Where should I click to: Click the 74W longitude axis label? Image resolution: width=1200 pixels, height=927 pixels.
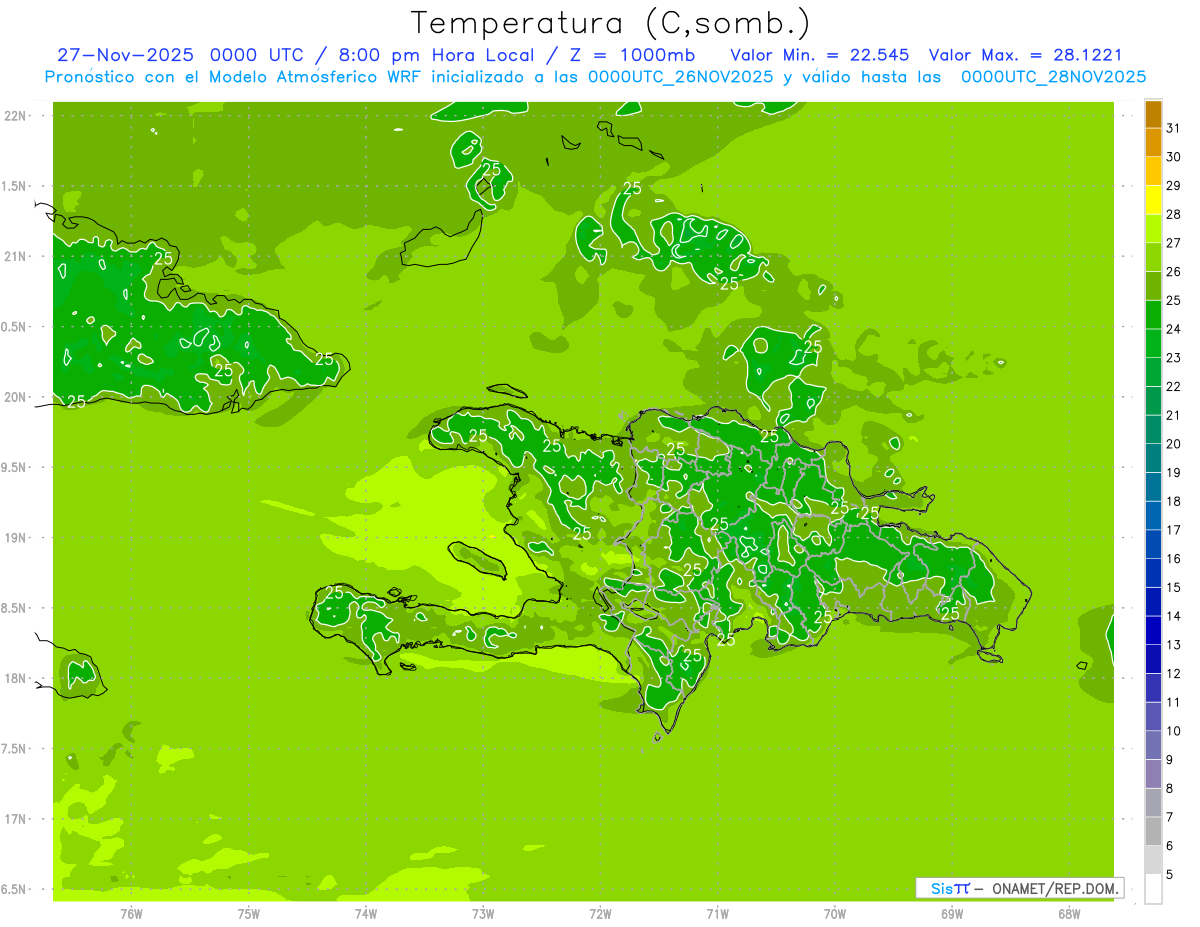click(366, 913)
